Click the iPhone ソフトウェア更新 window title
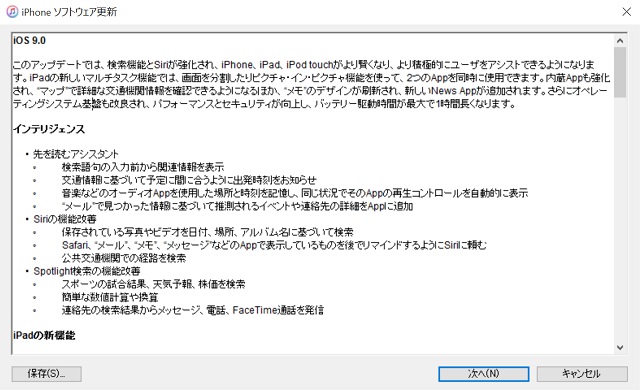This screenshot has height=390, width=640. point(69,12)
